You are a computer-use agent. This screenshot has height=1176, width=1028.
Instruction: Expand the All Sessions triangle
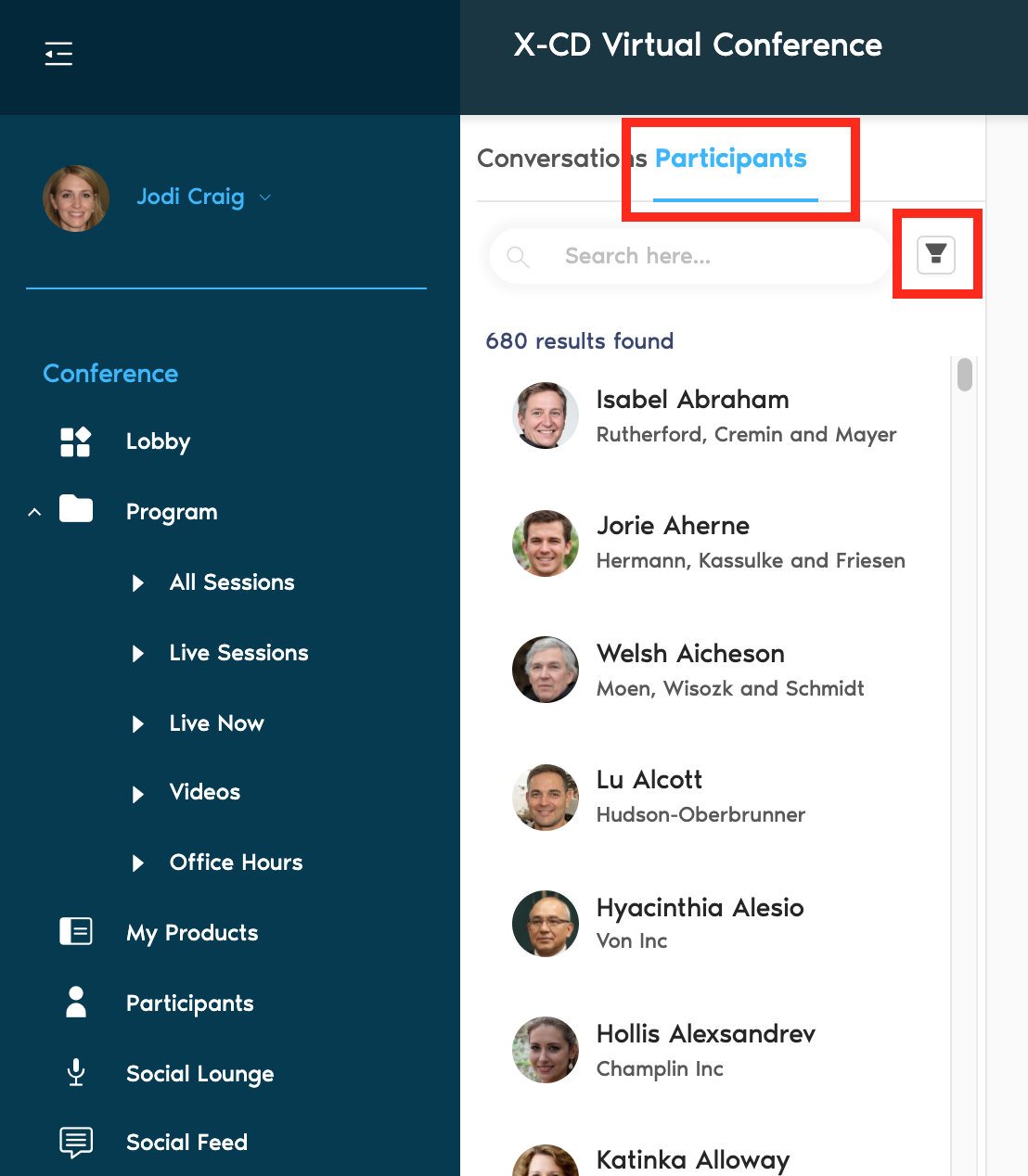[138, 583]
